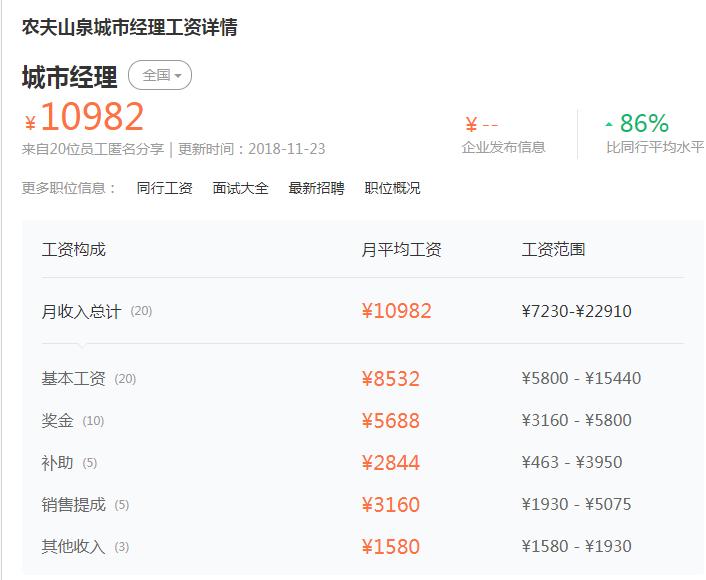Click the 月平均工资 column header
This screenshot has height=580, width=706.
click(401, 249)
